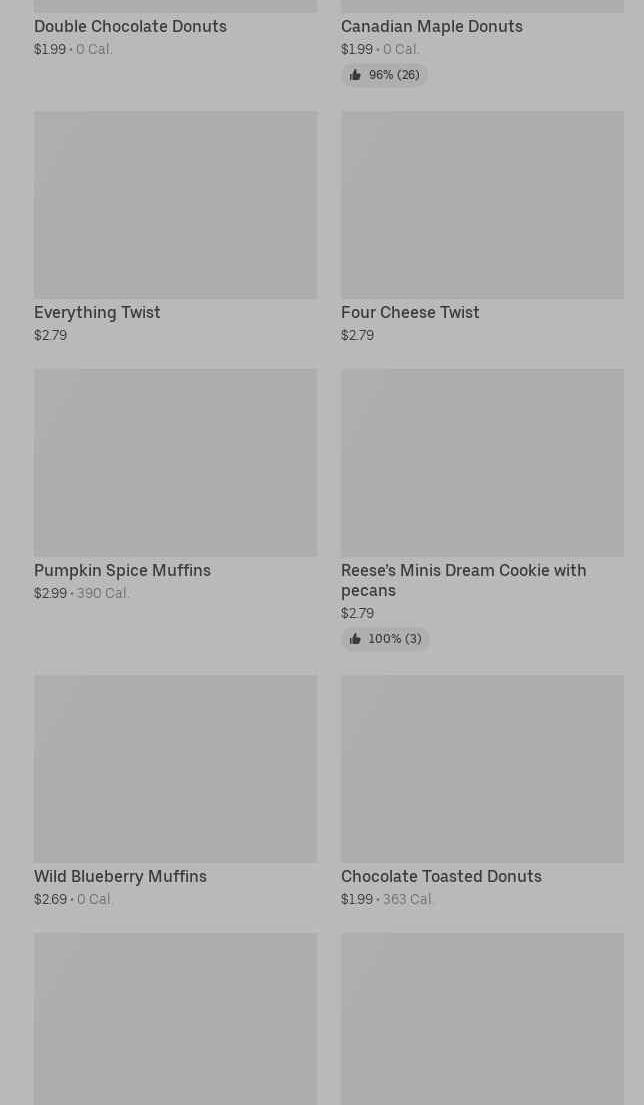Click the Chocolate Toasted Donuts image
The height and width of the screenshot is (1105, 644).
pyautogui.click(x=482, y=768)
